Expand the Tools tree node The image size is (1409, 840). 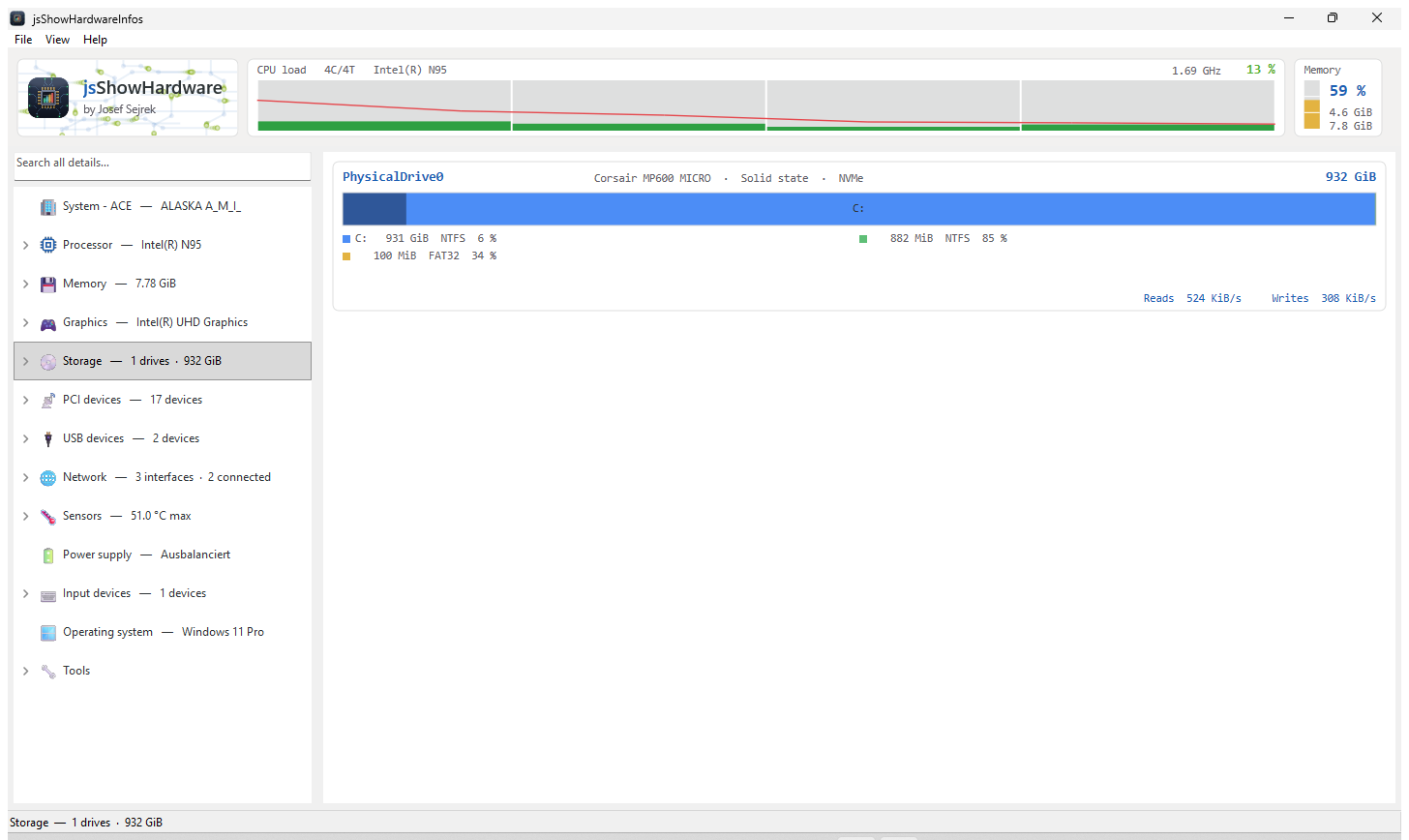[26, 671]
